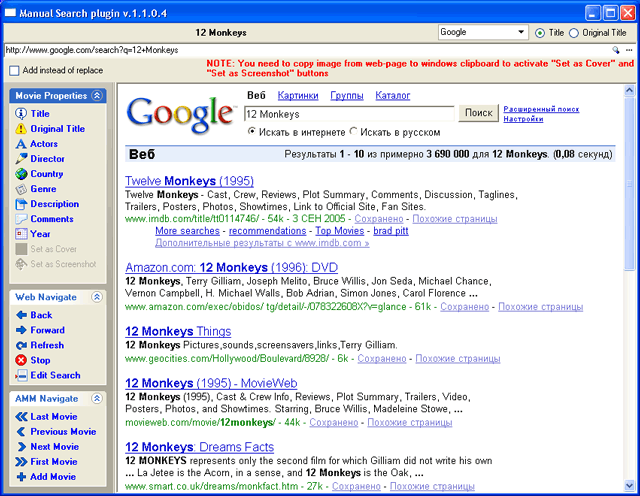
Task: Open the Картинки tab on Google
Action: click(x=298, y=96)
